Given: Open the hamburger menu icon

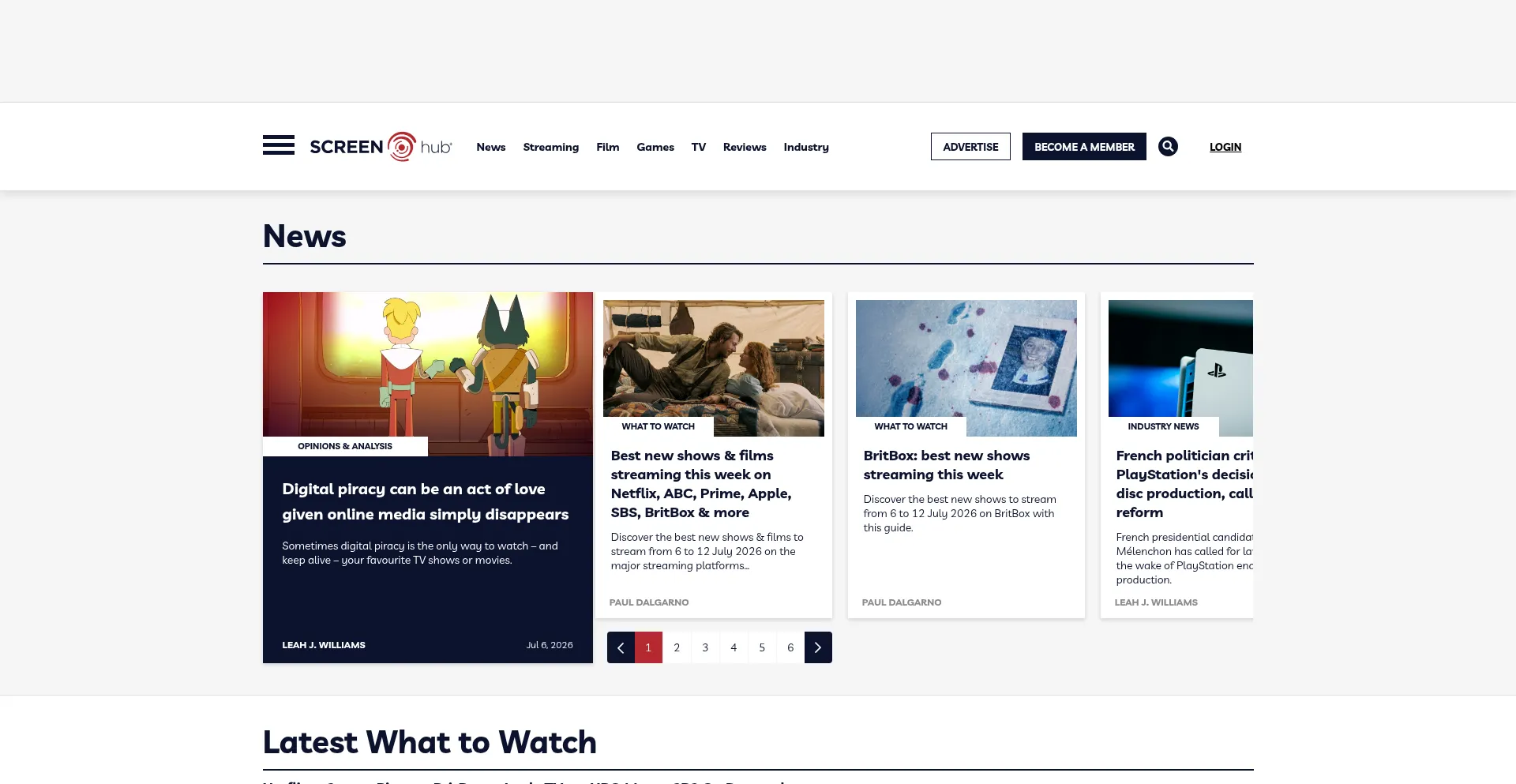Looking at the screenshot, I should coord(278,145).
